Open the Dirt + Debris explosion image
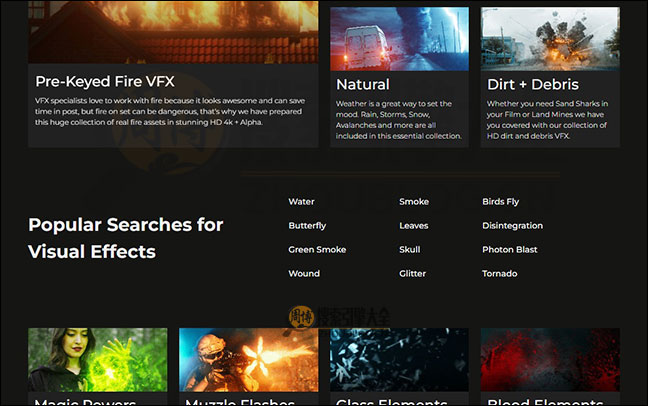 pyautogui.click(x=550, y=38)
